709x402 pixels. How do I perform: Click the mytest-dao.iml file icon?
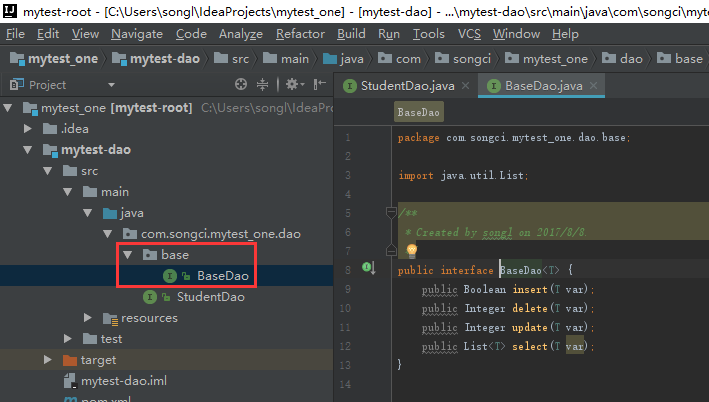[x=70, y=381]
